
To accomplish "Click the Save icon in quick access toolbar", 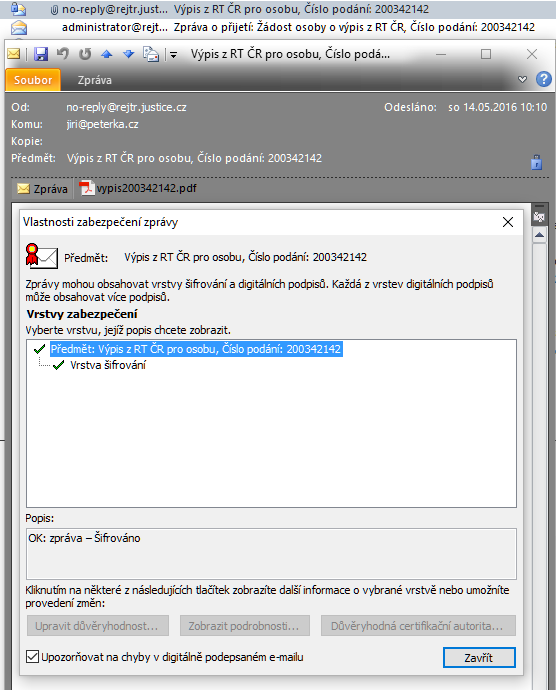I will (x=41, y=54).
